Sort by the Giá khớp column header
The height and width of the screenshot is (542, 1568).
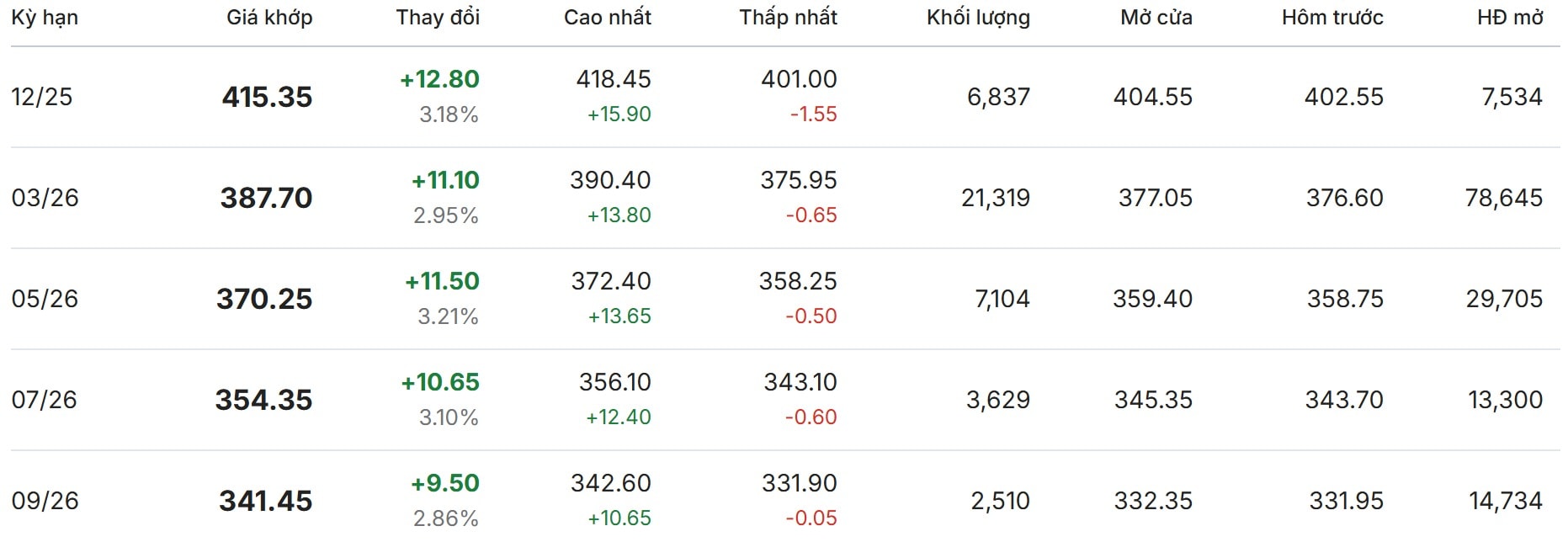click(x=269, y=18)
